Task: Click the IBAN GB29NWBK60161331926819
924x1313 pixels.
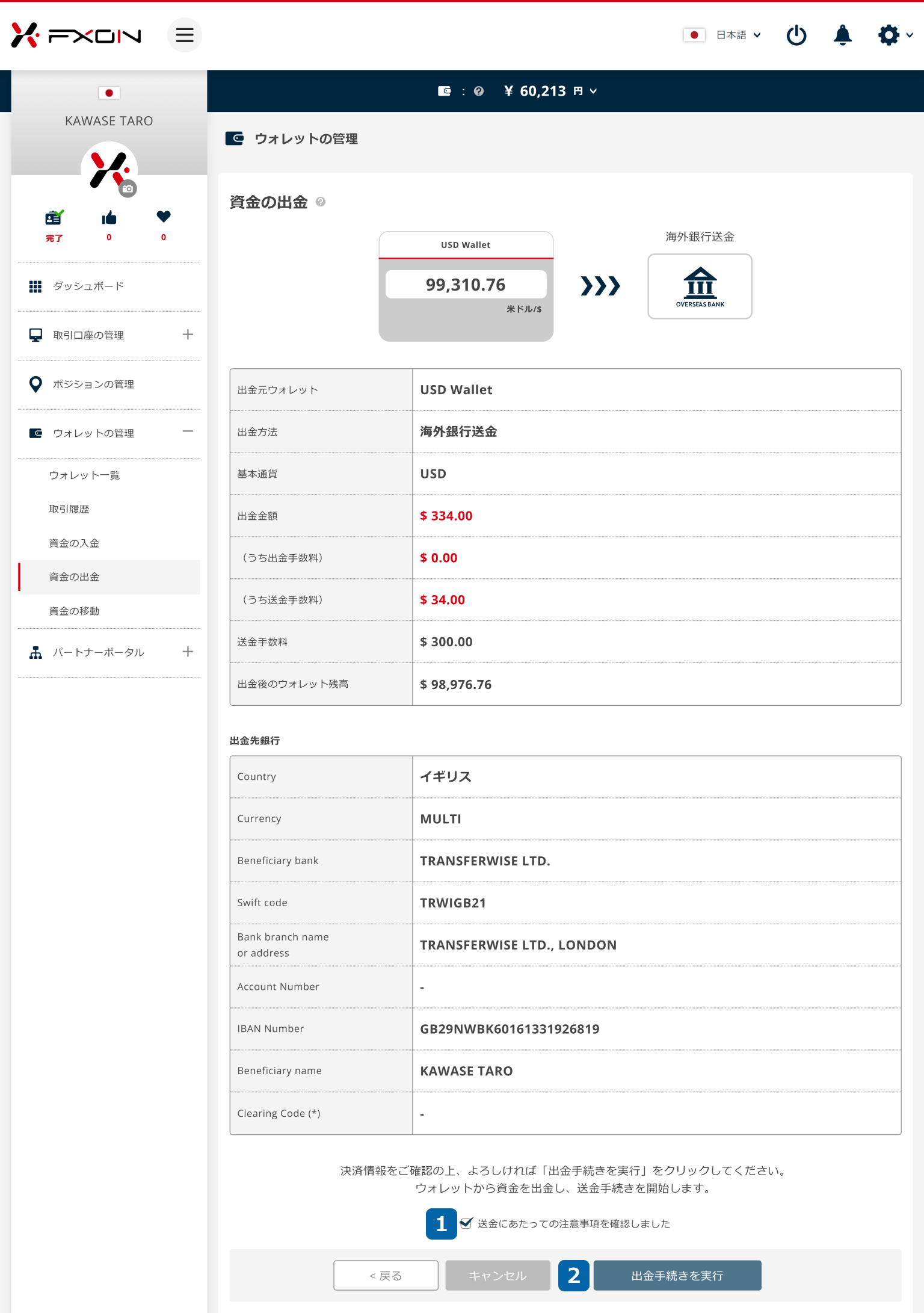Action: tap(510, 1029)
